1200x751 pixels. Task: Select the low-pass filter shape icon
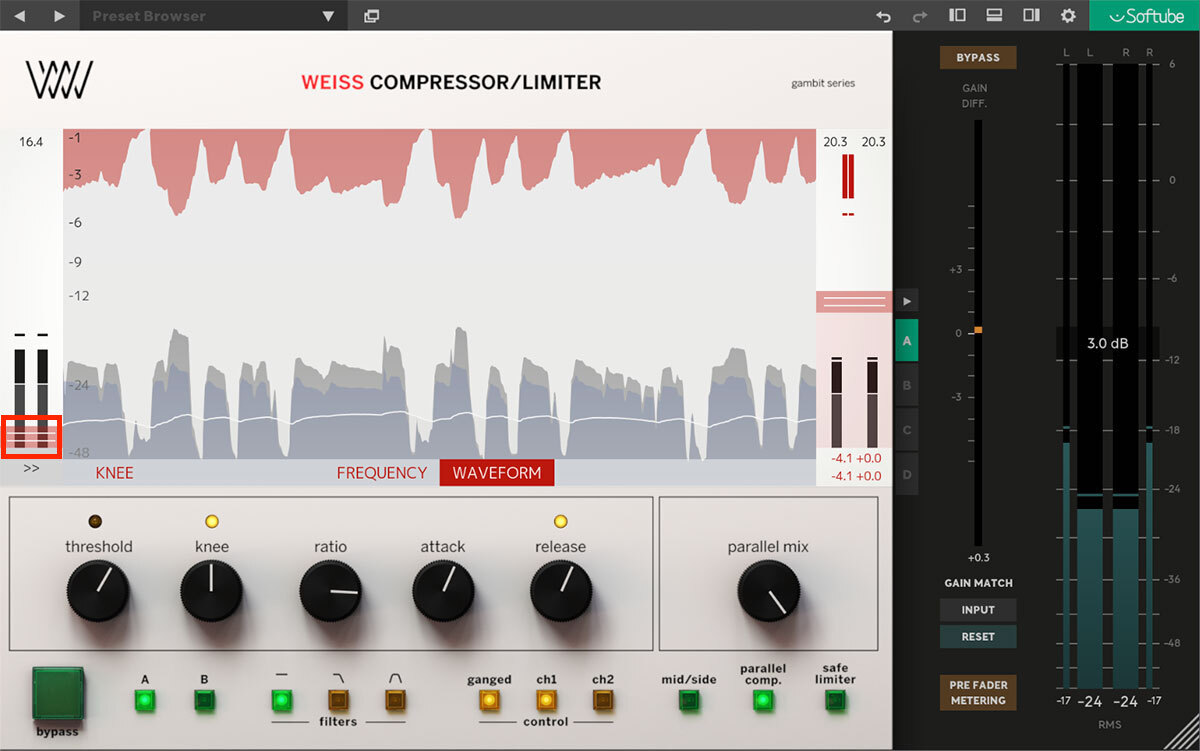click(338, 700)
